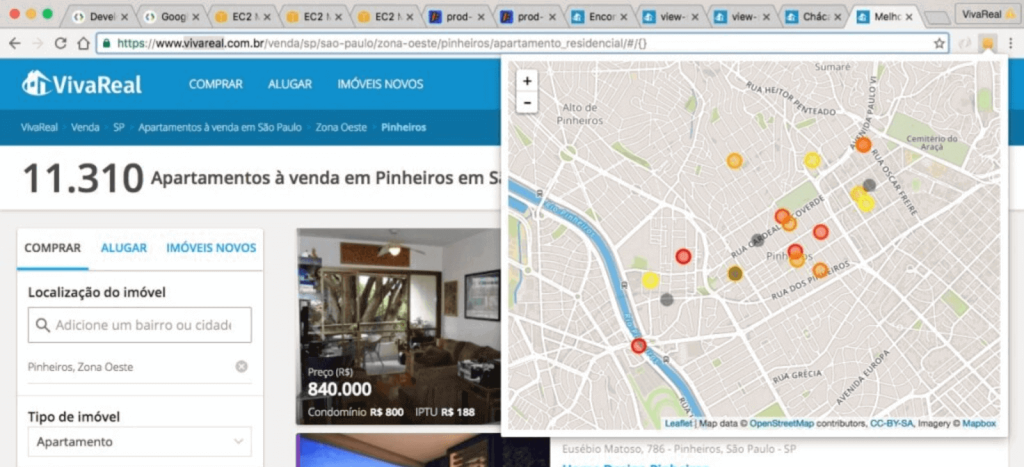Select the ALUGAR tab in the filter panel
Image resolution: width=1024 pixels, height=467 pixels.
pos(123,248)
